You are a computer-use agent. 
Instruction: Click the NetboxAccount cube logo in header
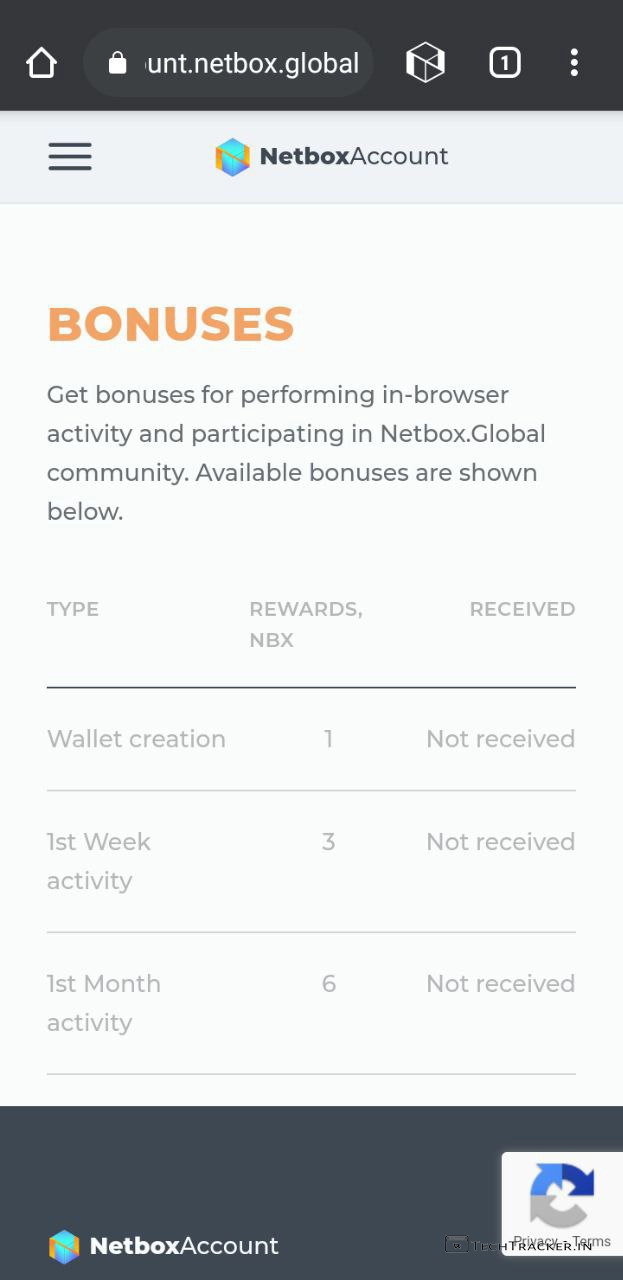click(232, 157)
